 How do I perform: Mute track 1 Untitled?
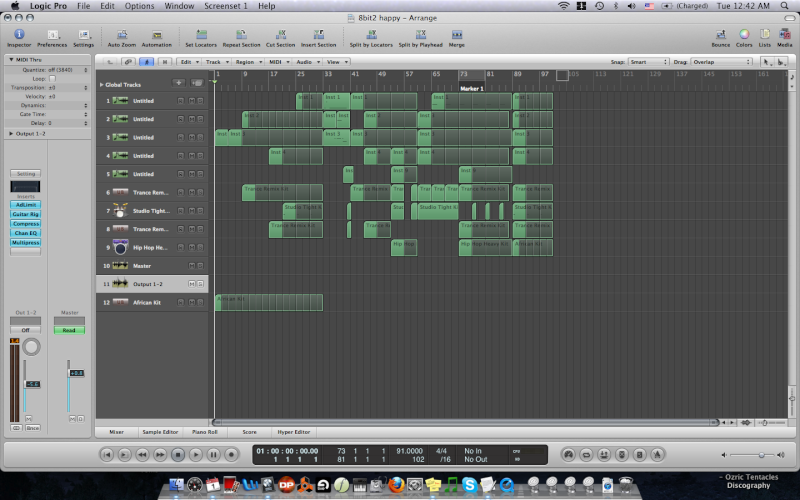192,101
